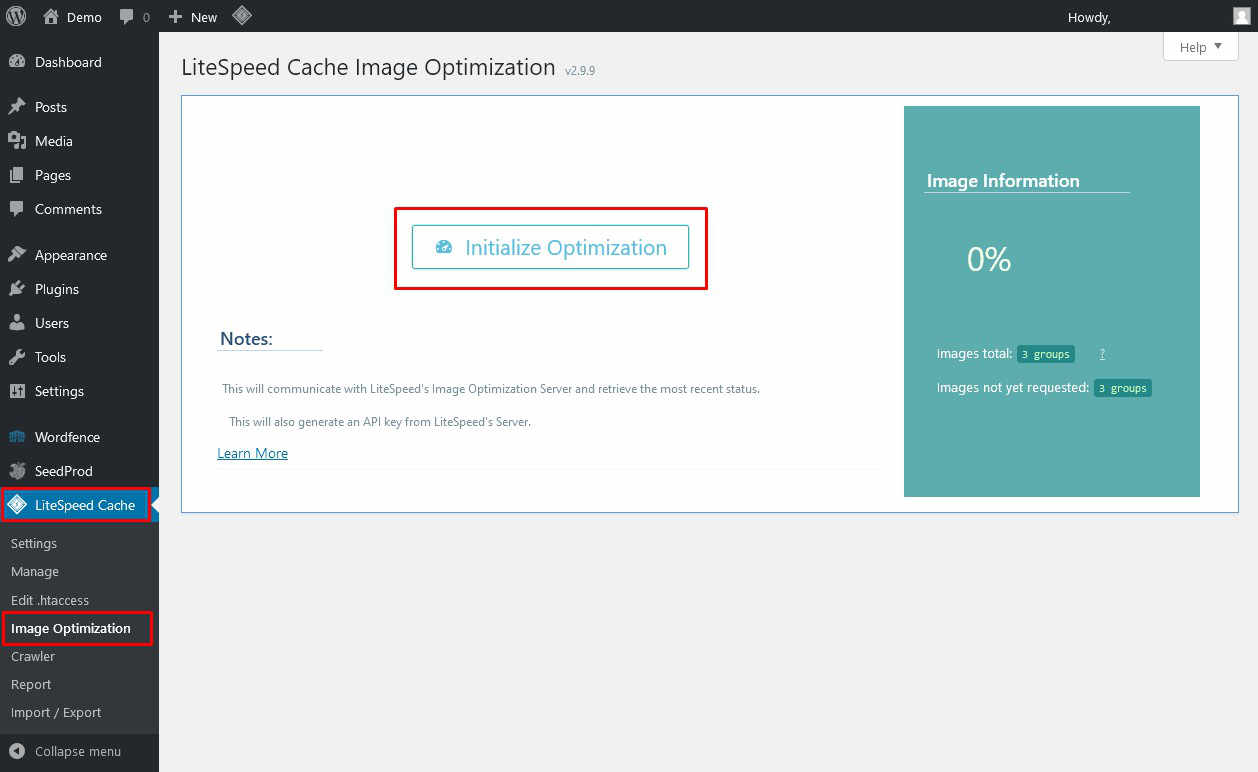Screen dimensions: 1258x772
Task: Click the Tools wrench icon
Action: pos(17,357)
